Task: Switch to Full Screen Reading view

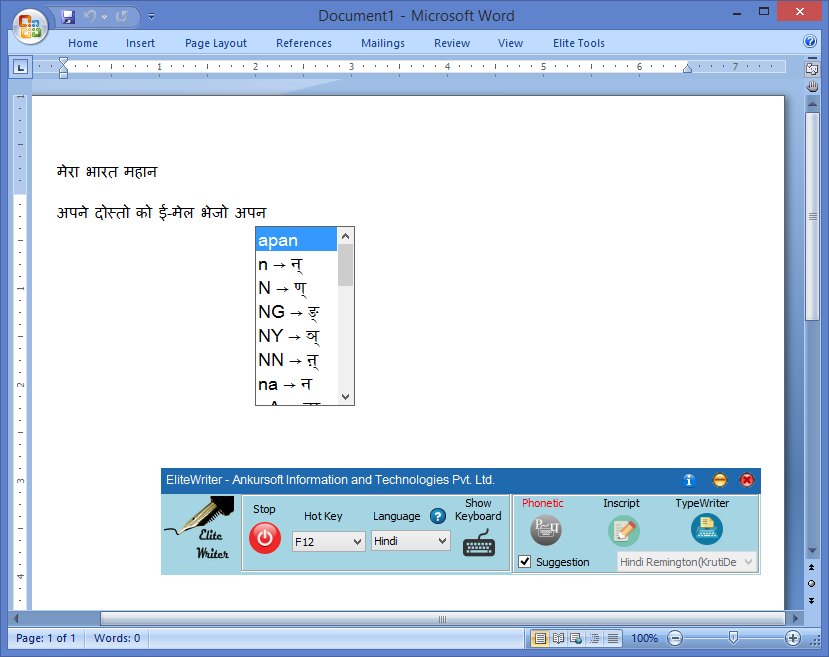Action: click(558, 639)
